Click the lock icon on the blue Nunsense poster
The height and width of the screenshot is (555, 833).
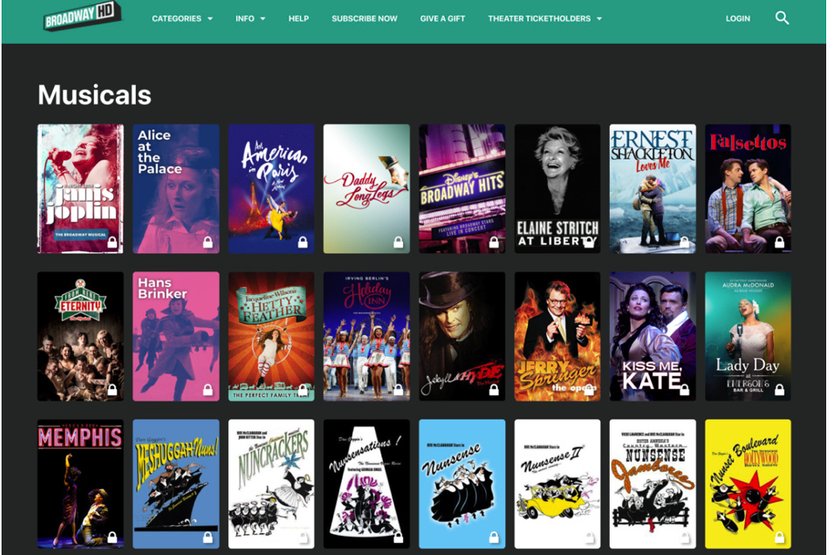pyautogui.click(x=494, y=538)
